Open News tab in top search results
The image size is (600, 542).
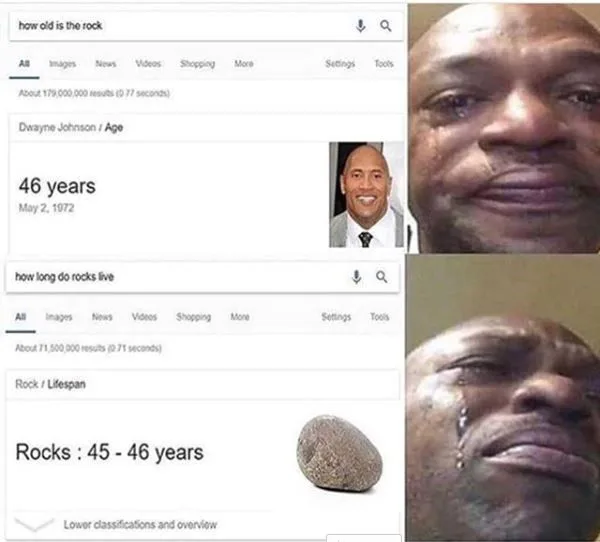(106, 64)
